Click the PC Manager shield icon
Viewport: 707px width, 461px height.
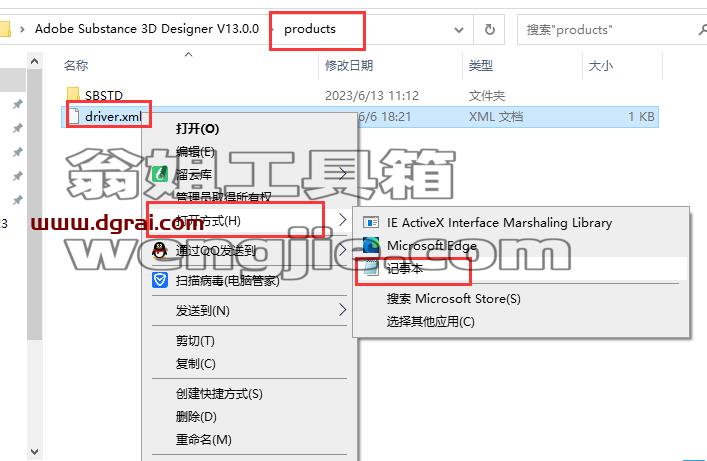click(x=160, y=280)
